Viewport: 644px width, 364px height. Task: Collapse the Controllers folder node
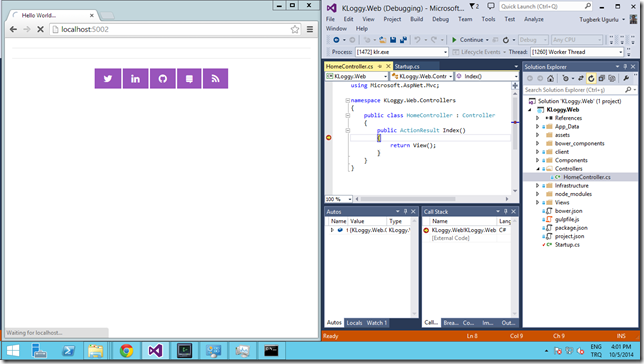coord(538,169)
